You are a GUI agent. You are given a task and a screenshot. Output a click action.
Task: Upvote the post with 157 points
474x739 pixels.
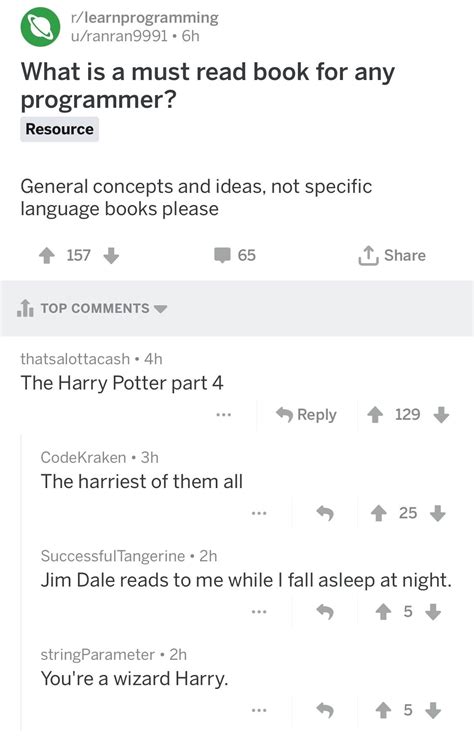click(x=46, y=256)
